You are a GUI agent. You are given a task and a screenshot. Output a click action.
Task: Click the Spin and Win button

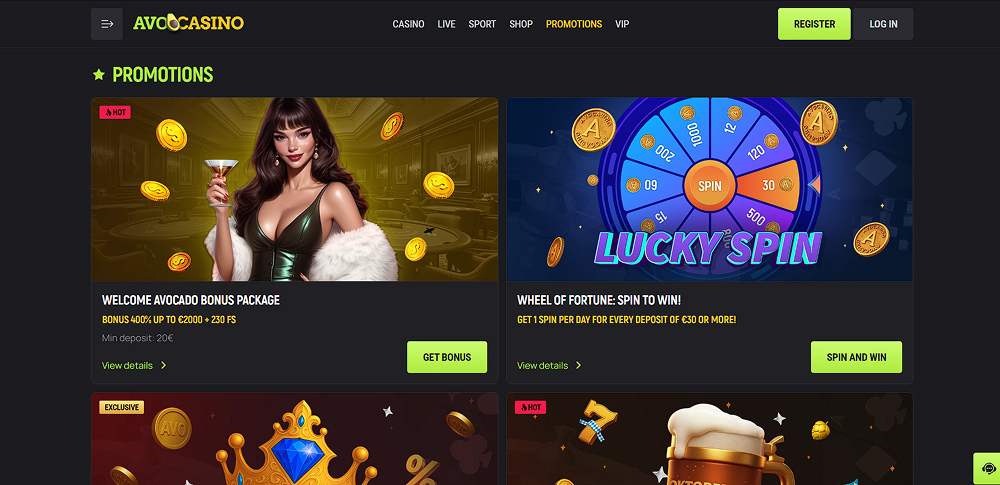857,357
